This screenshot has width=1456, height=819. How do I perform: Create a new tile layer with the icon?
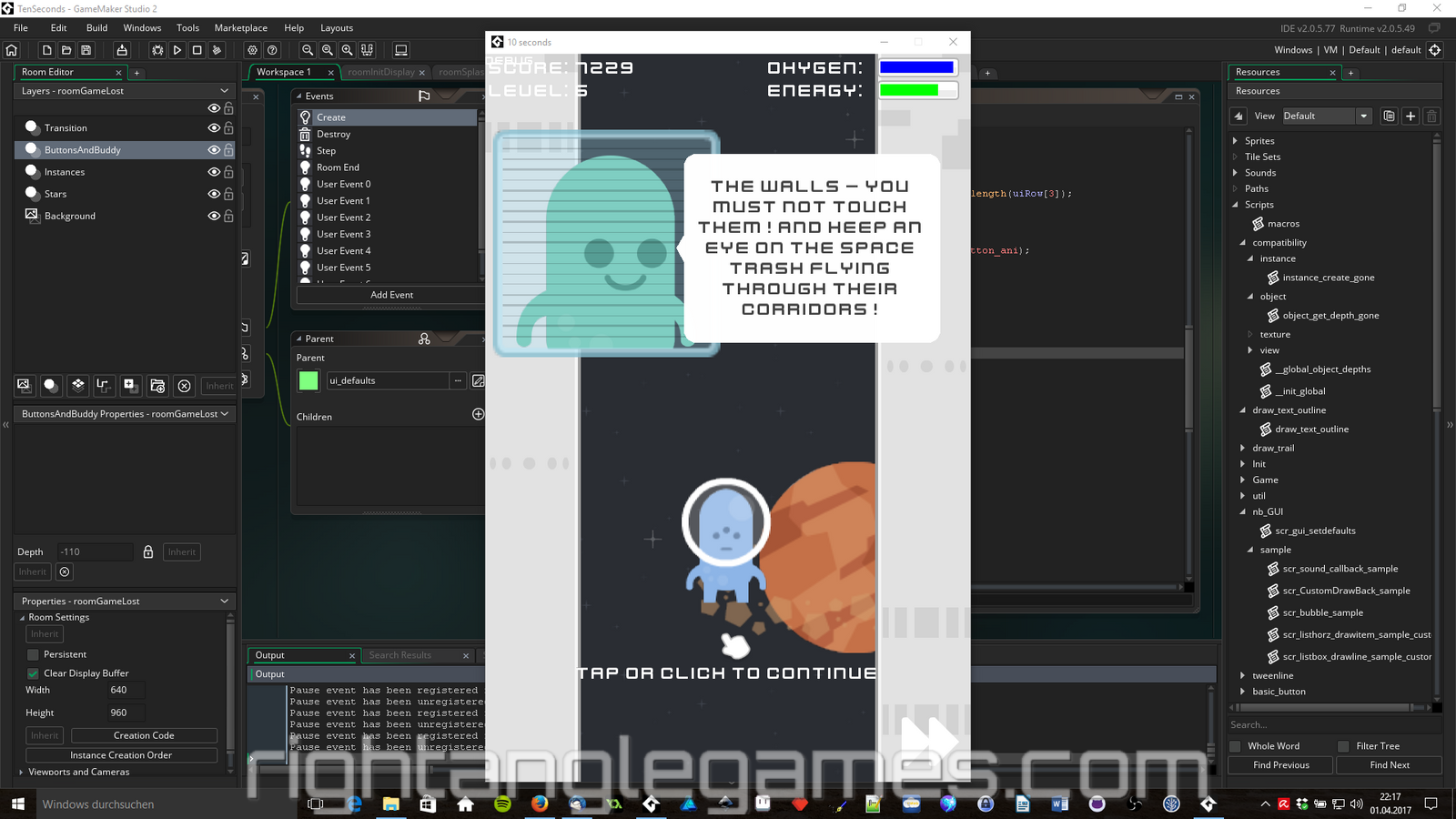click(x=78, y=386)
